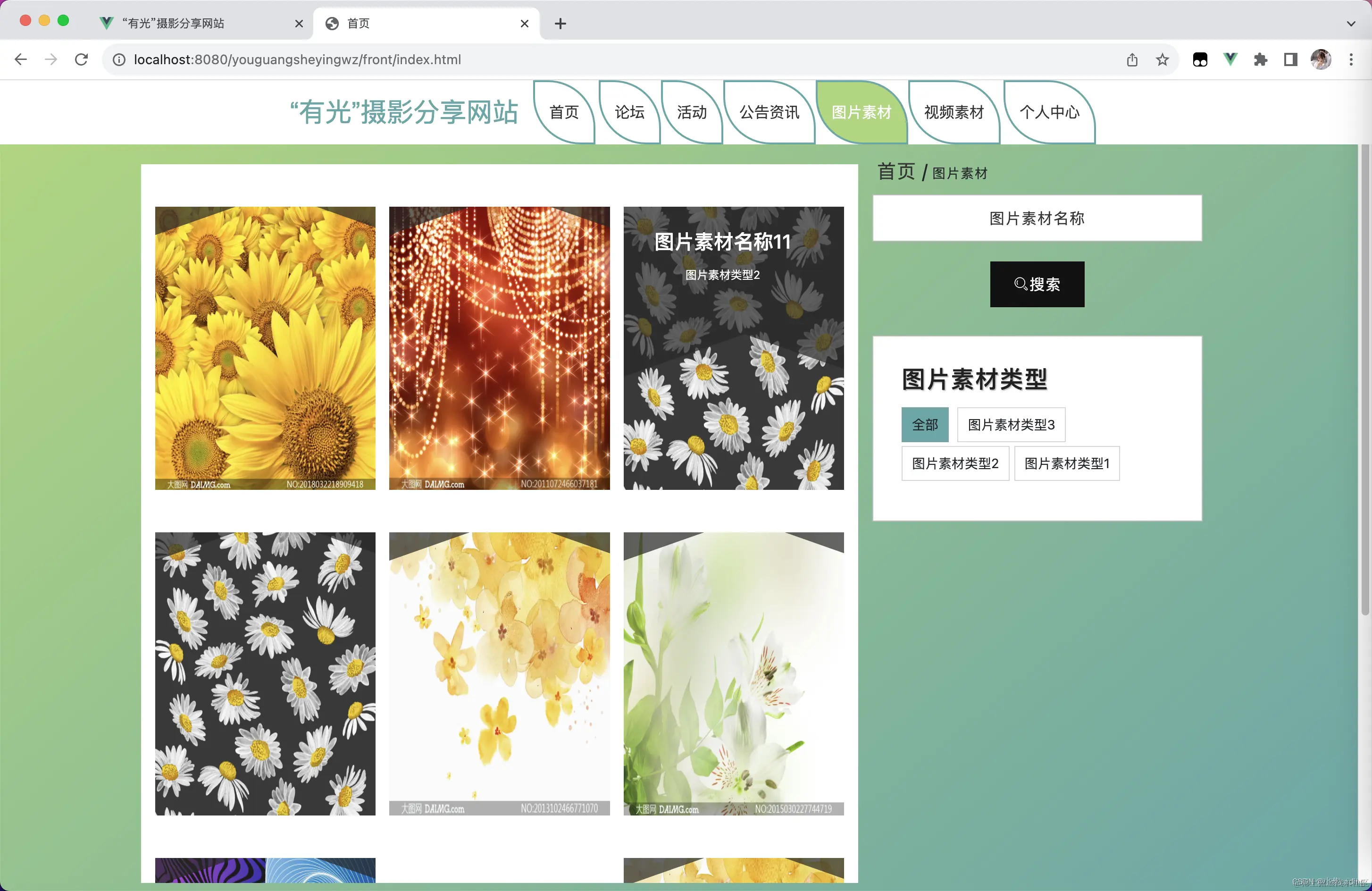
Task: Open a new browser tab with plus icon
Action: [560, 24]
